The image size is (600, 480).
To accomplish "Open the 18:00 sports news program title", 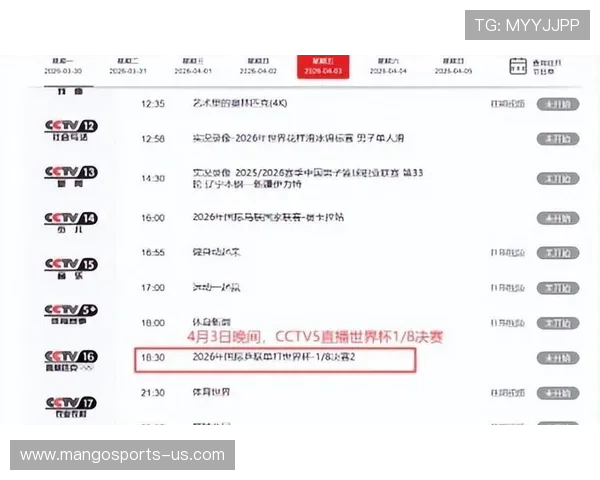I will (x=211, y=322).
